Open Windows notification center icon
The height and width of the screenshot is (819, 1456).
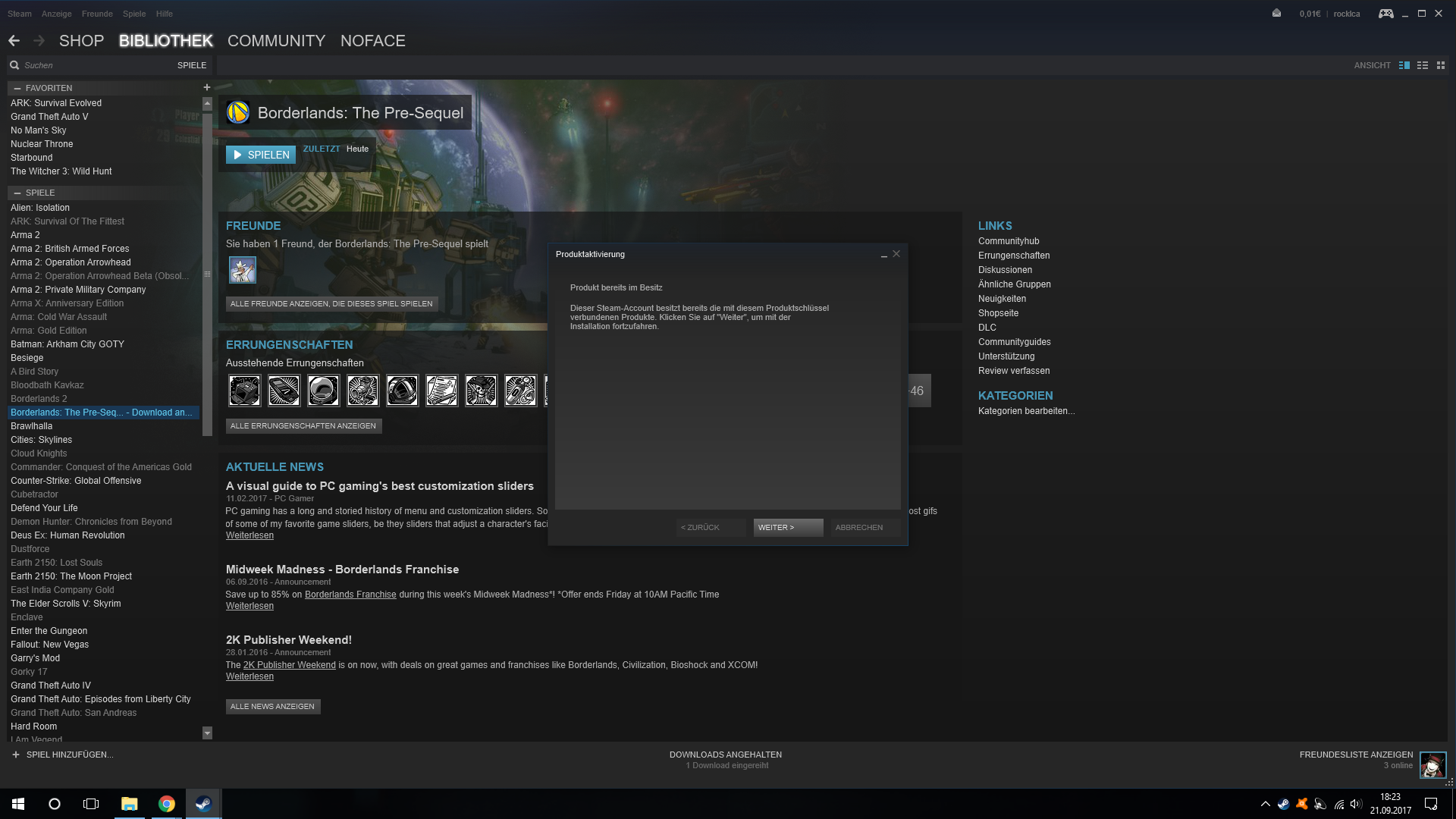(x=1431, y=804)
